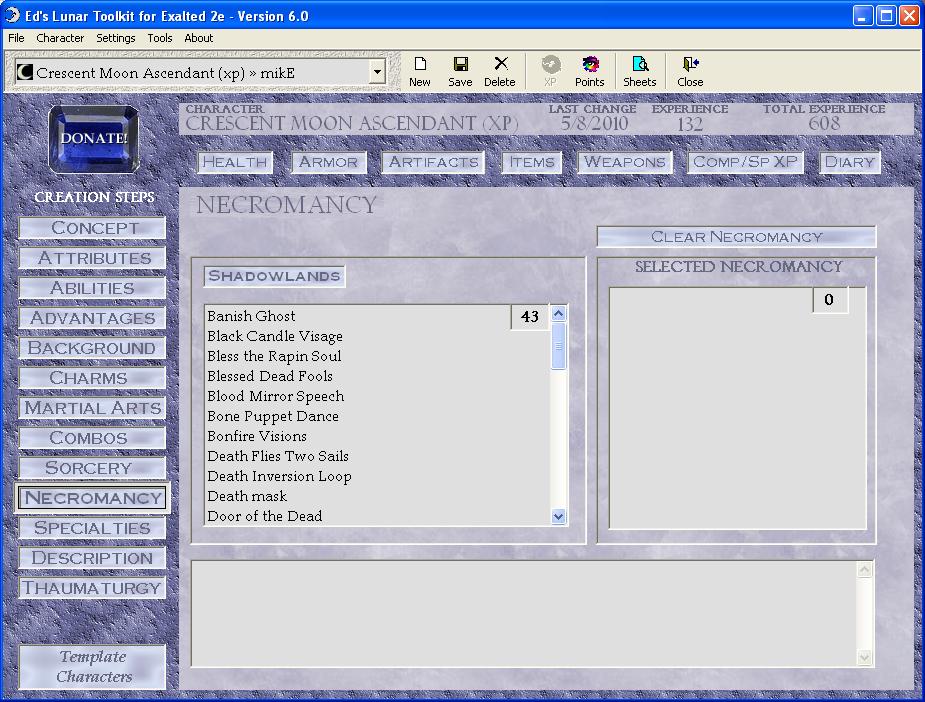Open the About menu

pyautogui.click(x=198, y=38)
